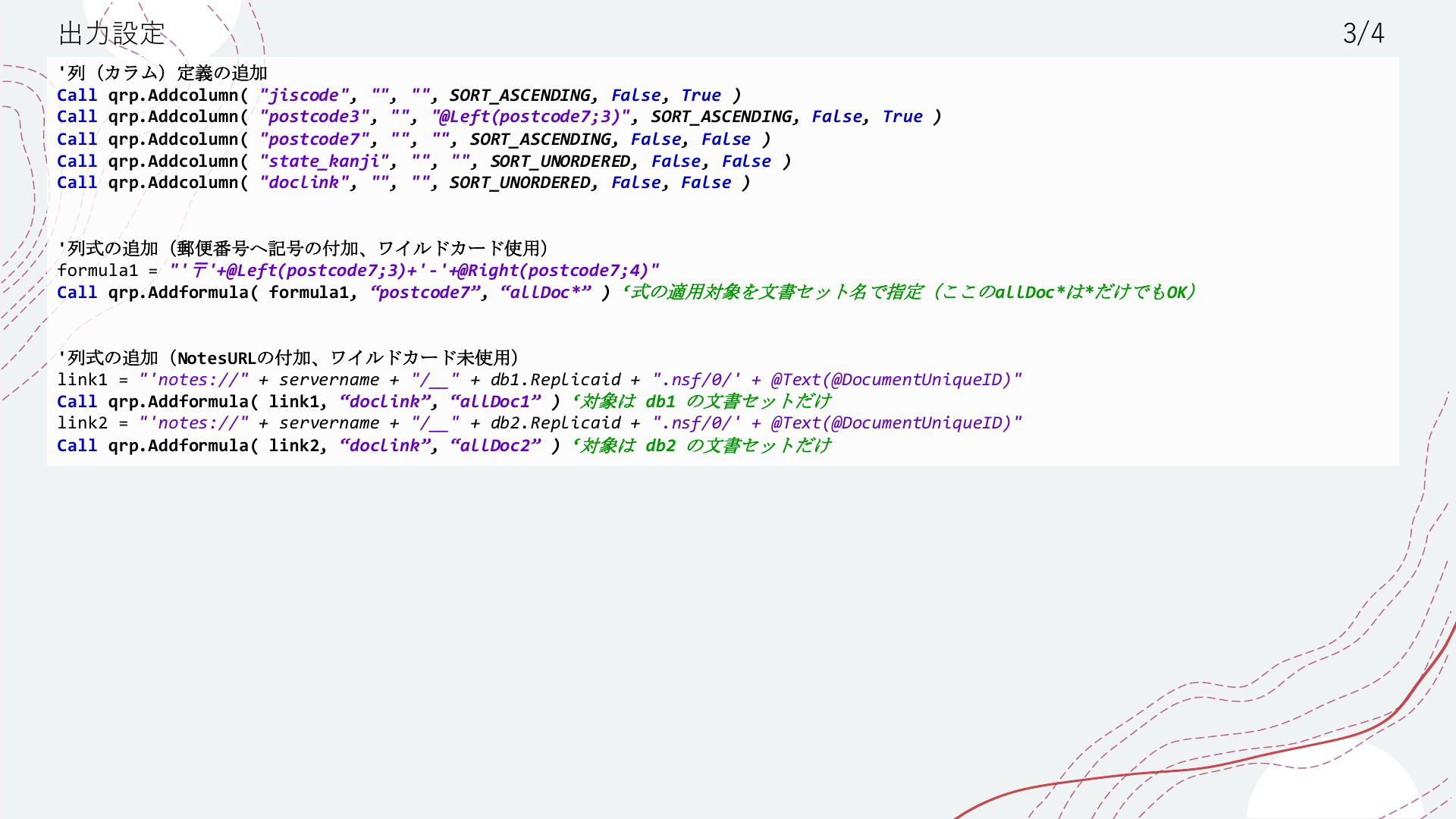
Task: Click the comment '列（カラム）定義の追加
Action: tap(162, 73)
